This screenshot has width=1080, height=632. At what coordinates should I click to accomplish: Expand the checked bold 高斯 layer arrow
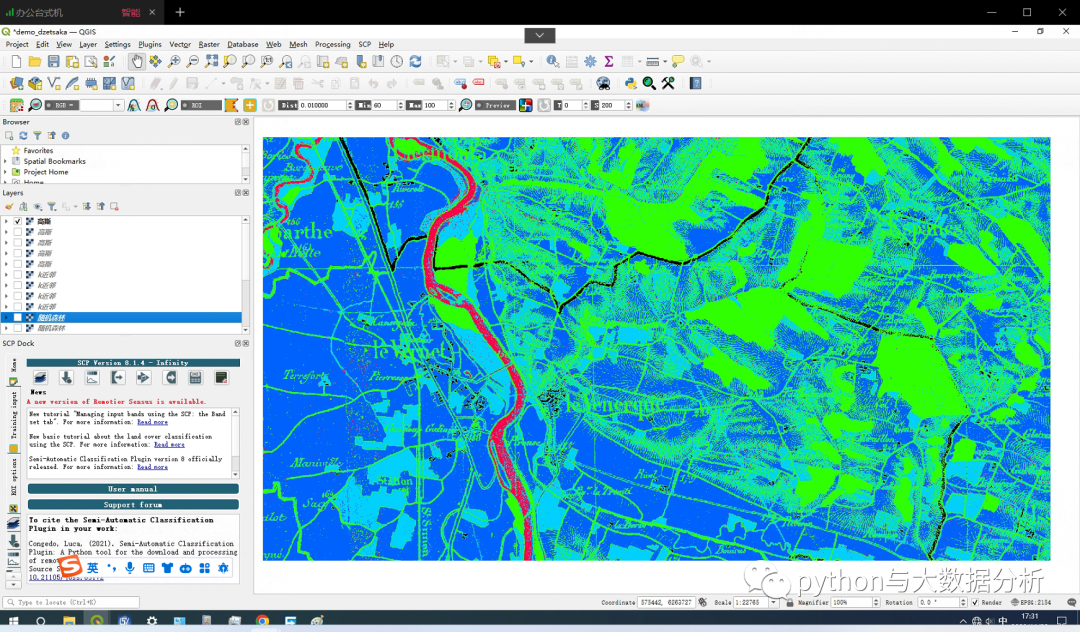click(6, 222)
